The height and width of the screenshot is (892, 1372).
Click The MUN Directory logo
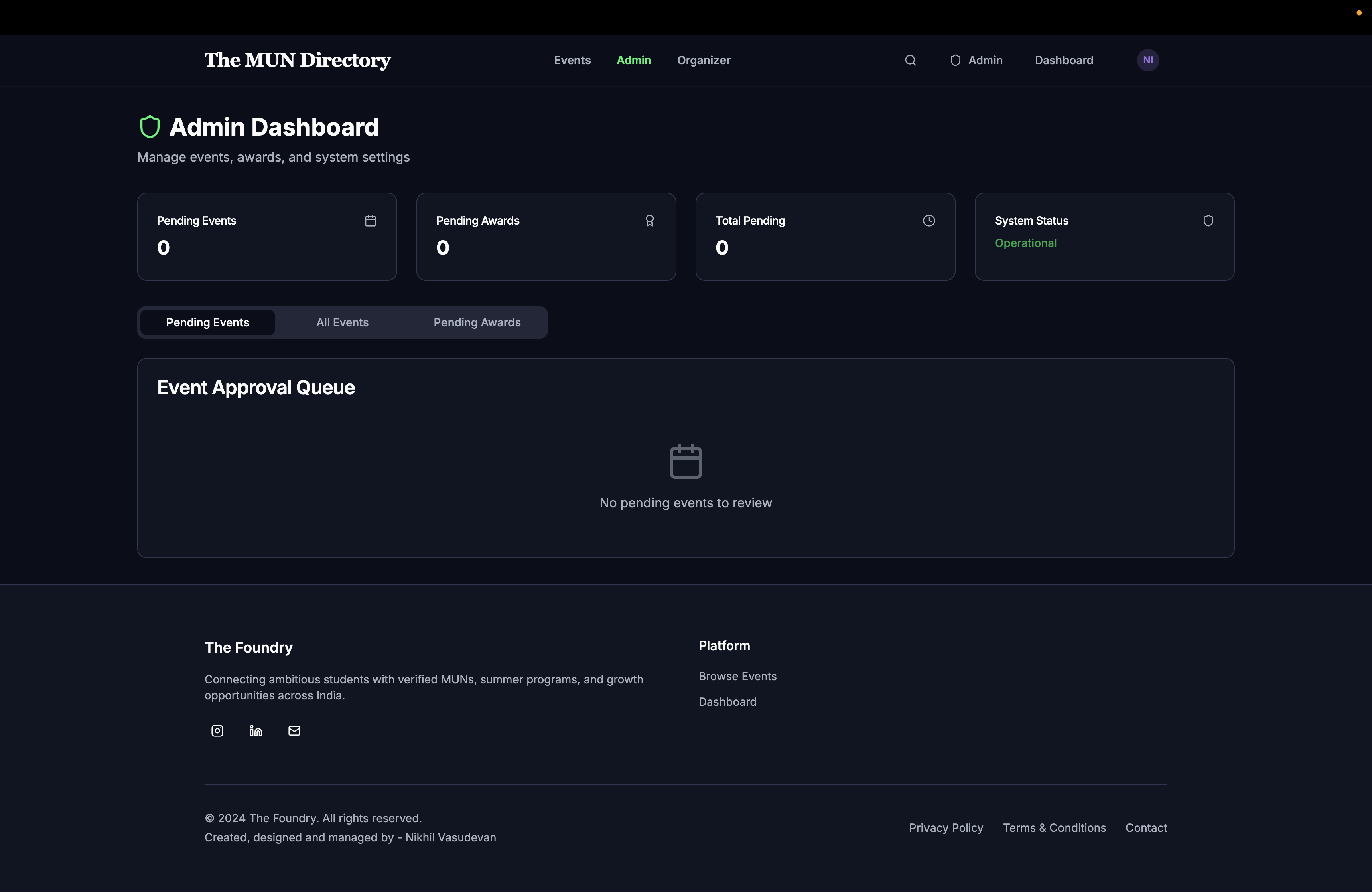pyautogui.click(x=297, y=60)
